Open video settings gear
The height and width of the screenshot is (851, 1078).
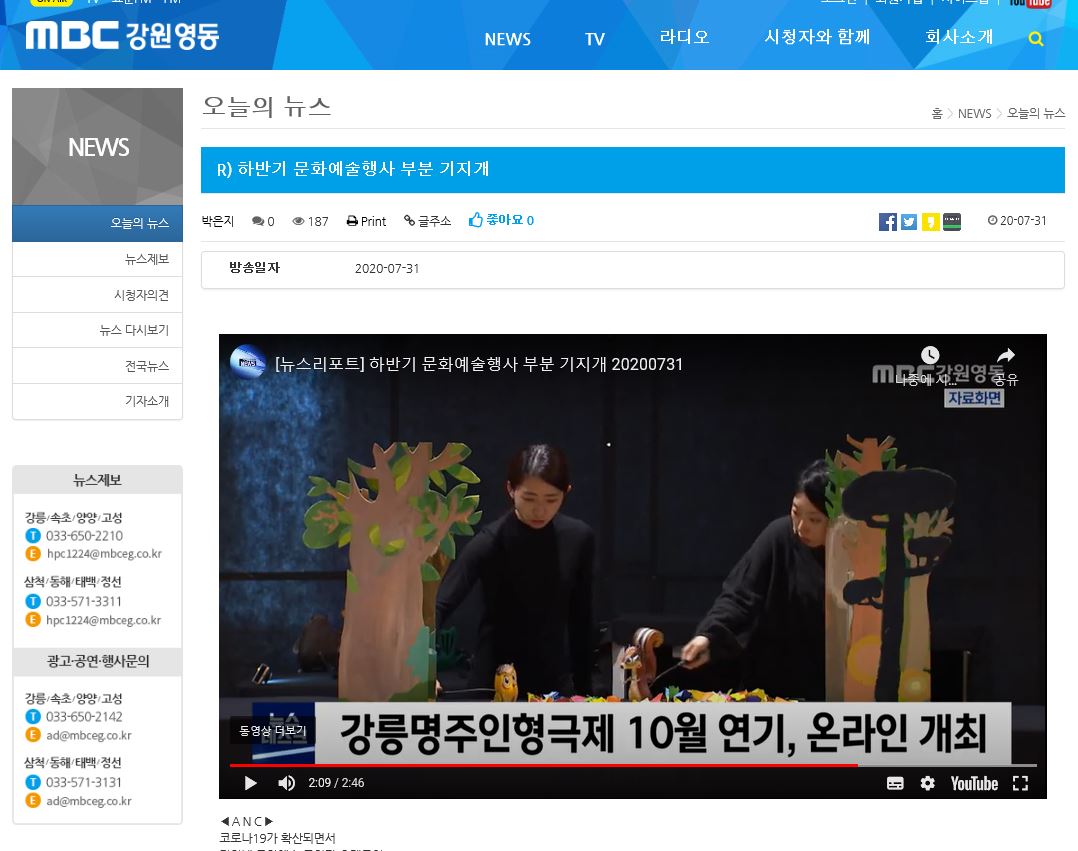click(927, 784)
